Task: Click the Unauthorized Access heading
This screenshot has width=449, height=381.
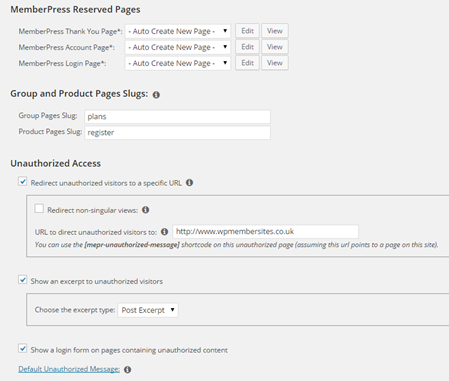Action: 55,163
